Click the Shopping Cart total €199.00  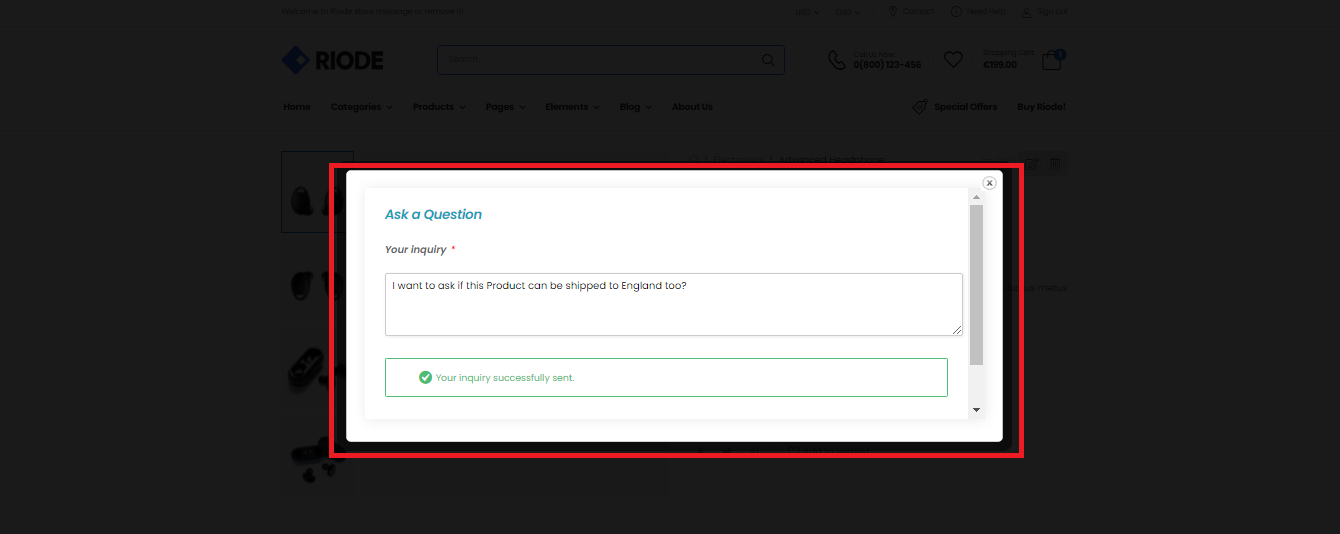point(1000,65)
